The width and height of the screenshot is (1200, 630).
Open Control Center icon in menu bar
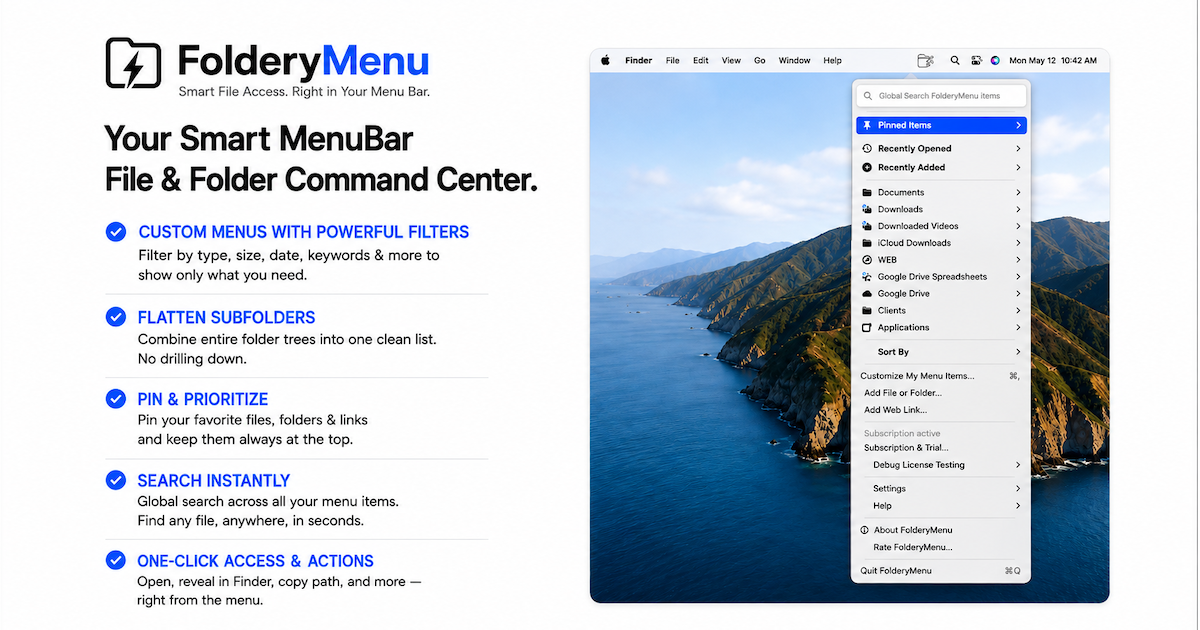click(976, 60)
